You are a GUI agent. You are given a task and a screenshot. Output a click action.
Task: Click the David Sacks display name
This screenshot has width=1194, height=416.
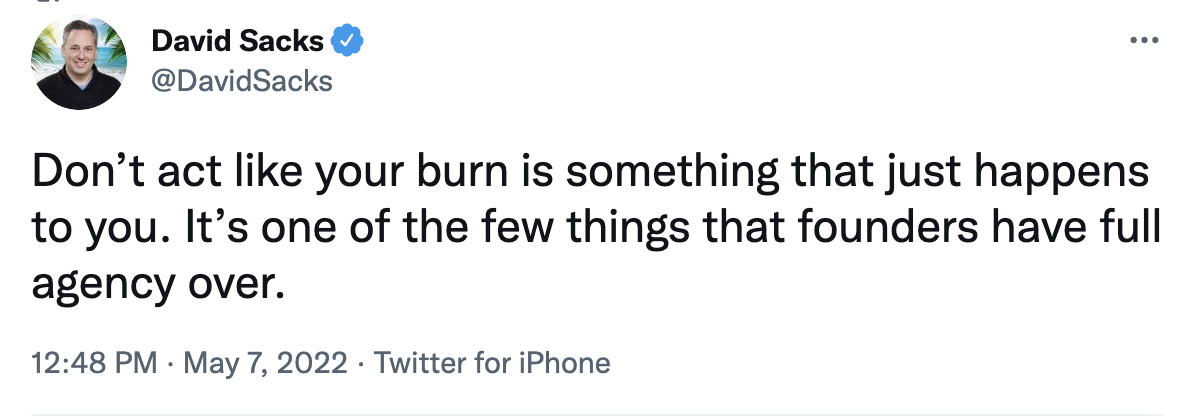[x=238, y=43]
